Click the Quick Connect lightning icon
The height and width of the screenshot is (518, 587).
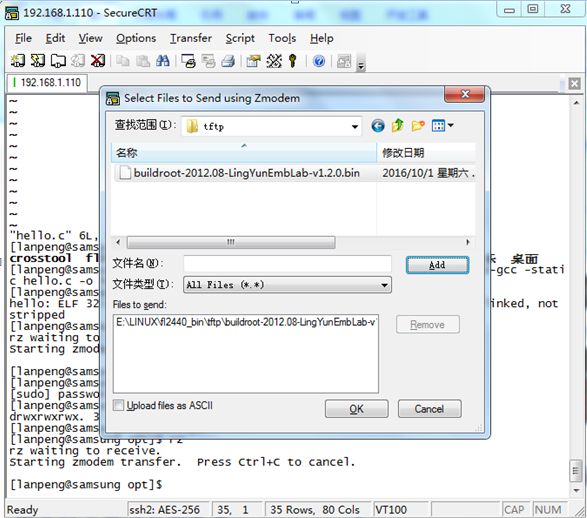(x=38, y=60)
